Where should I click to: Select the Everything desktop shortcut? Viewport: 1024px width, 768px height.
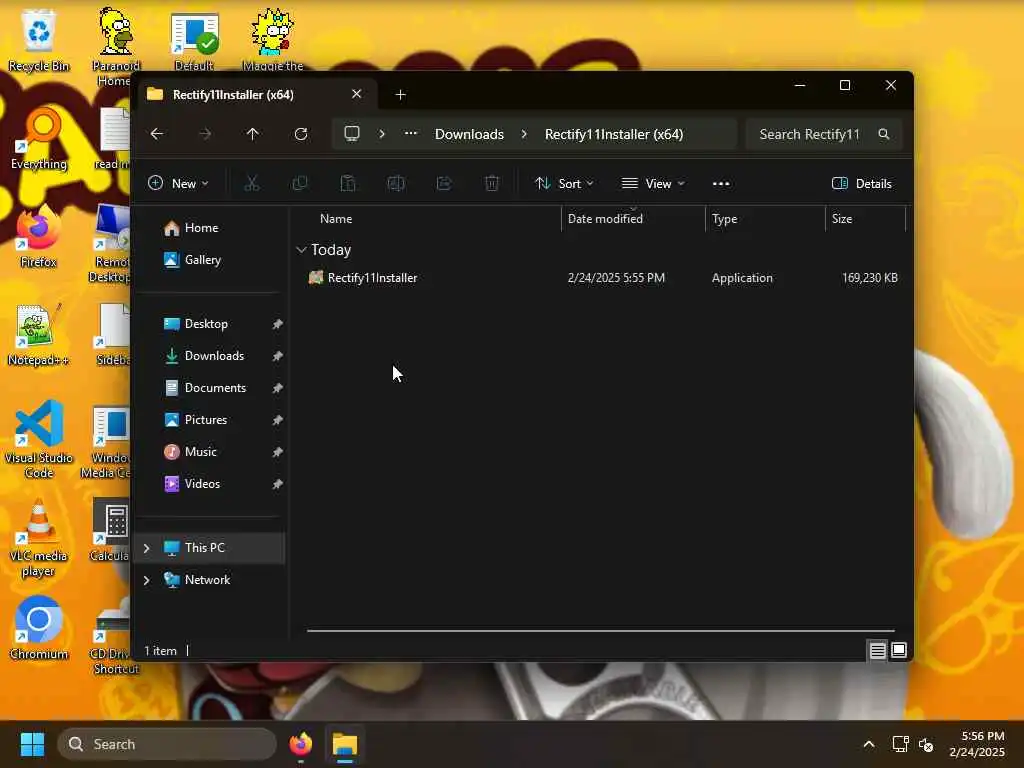(x=39, y=138)
